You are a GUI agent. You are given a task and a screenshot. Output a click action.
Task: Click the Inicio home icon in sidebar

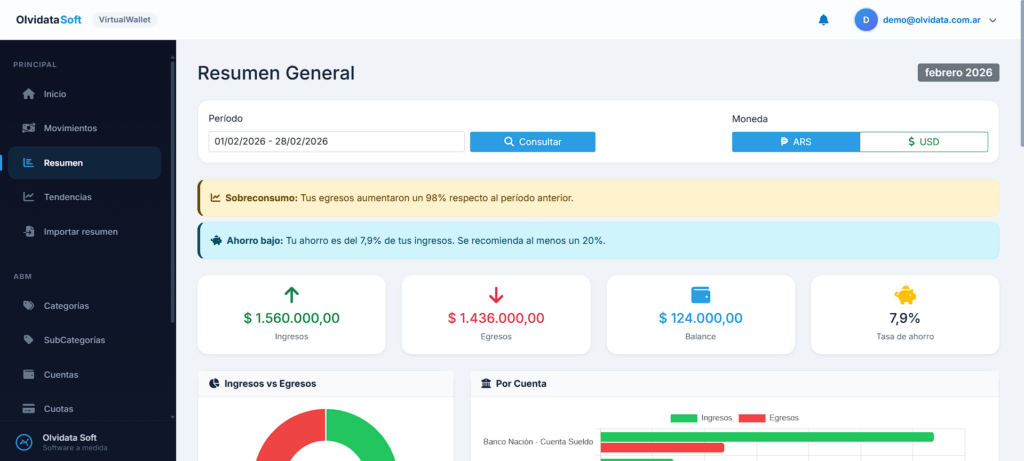tap(29, 94)
